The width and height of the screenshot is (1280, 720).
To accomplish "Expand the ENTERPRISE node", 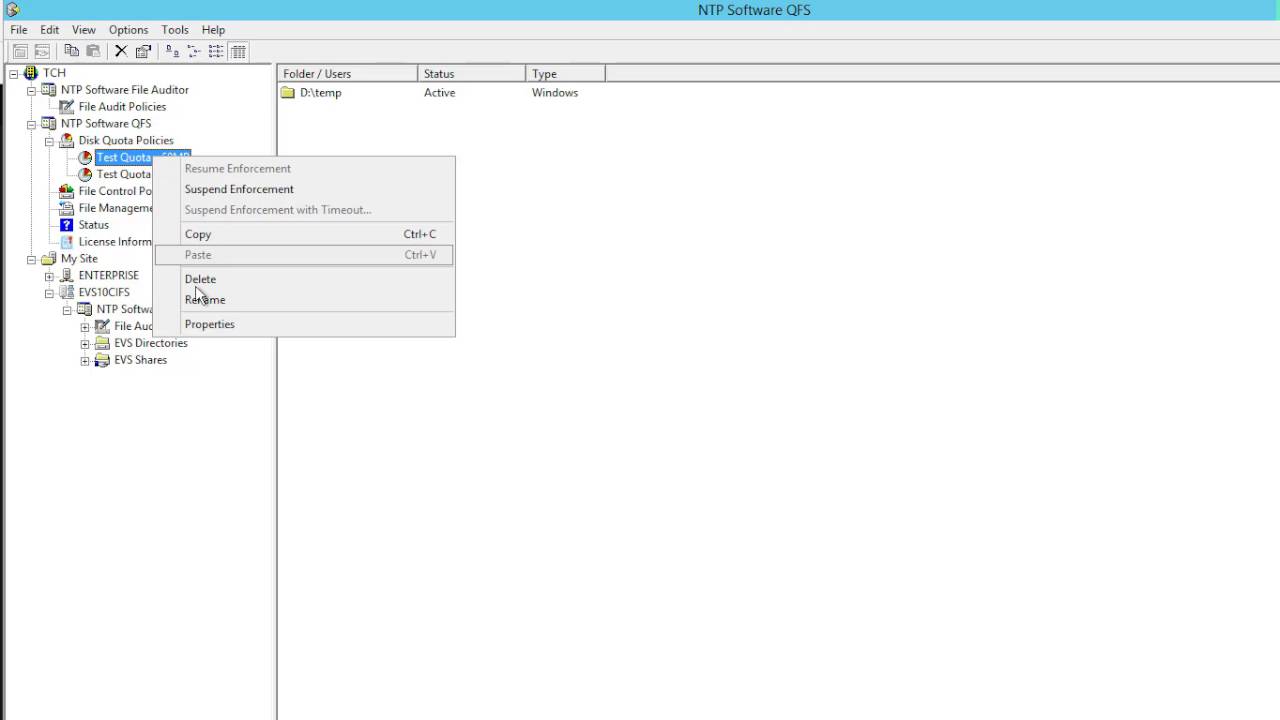I will (x=49, y=276).
